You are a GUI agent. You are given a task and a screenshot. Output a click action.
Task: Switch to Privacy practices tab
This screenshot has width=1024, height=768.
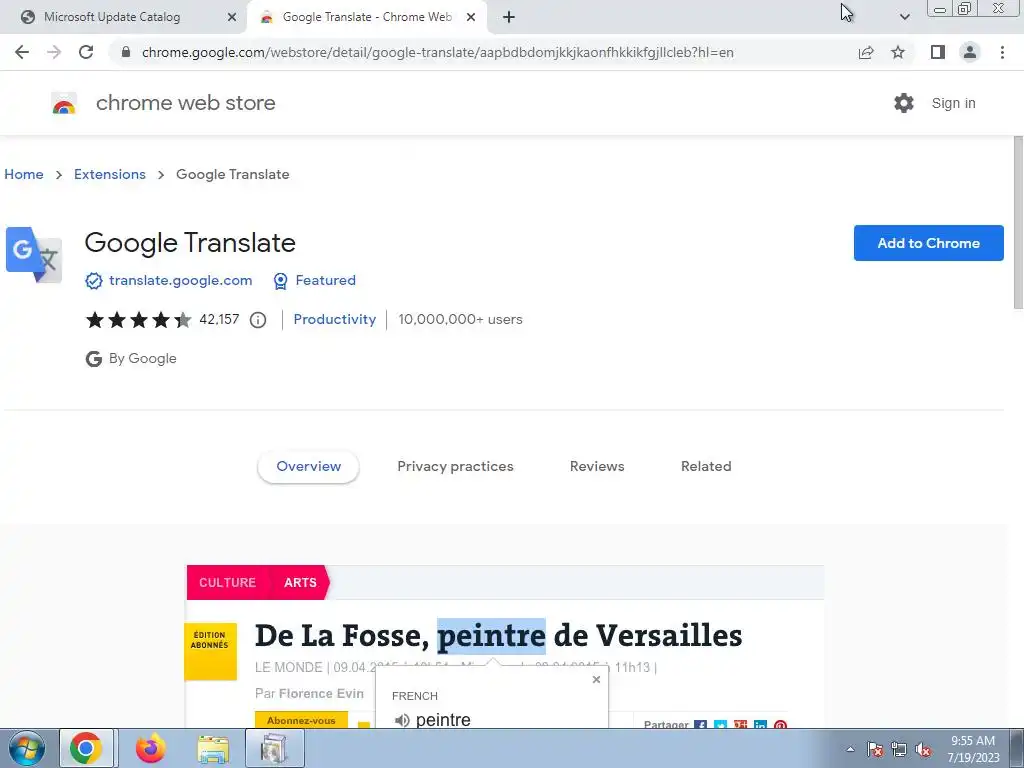455,466
